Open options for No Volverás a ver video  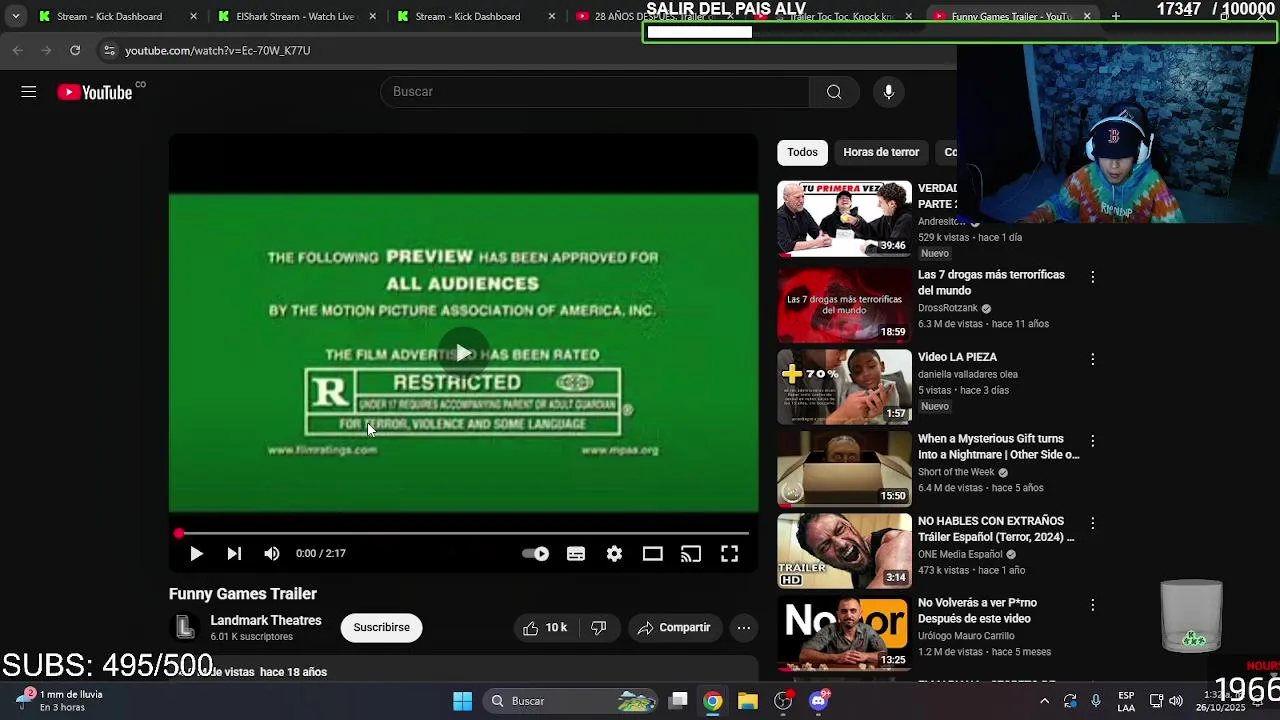point(1093,605)
